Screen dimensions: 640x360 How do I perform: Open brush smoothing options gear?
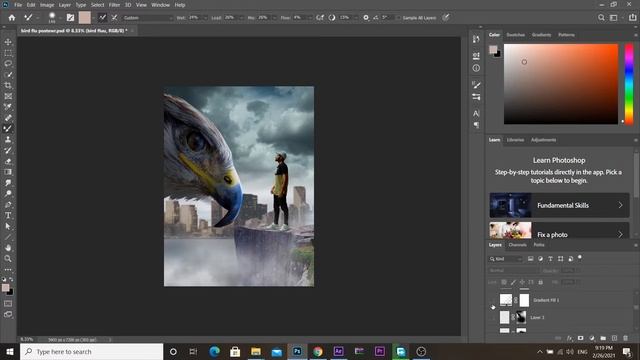click(366, 18)
